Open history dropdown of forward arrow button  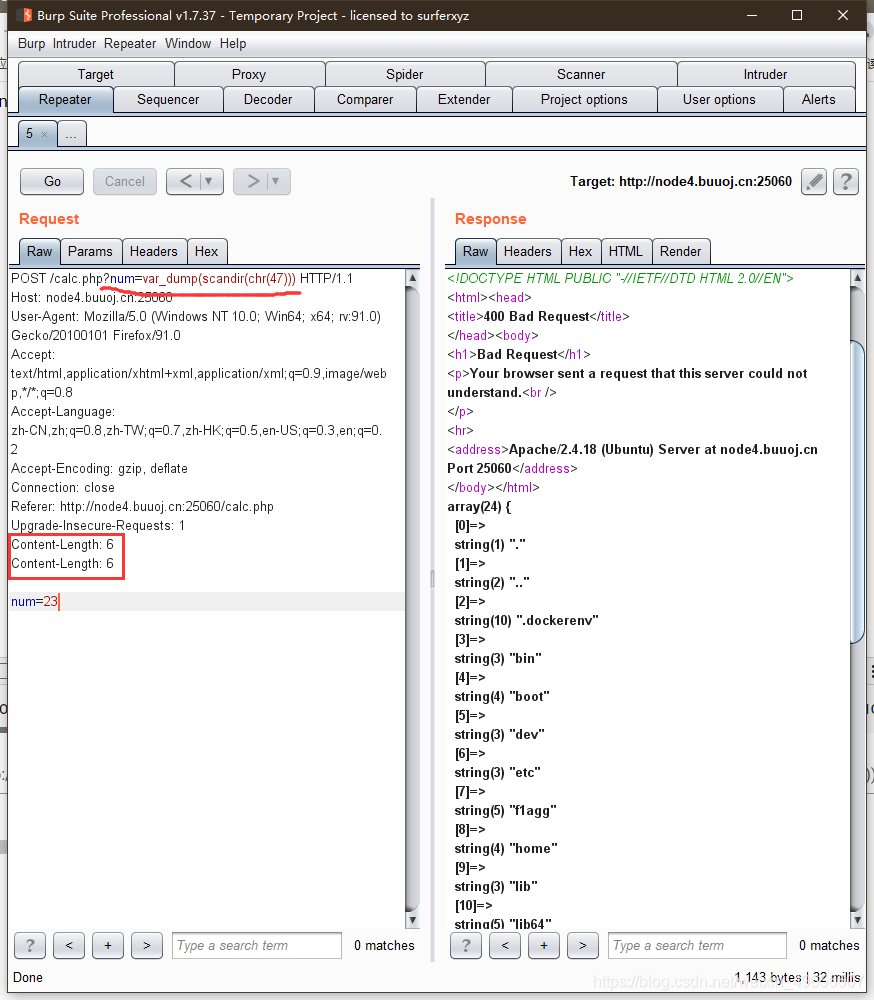(276, 182)
